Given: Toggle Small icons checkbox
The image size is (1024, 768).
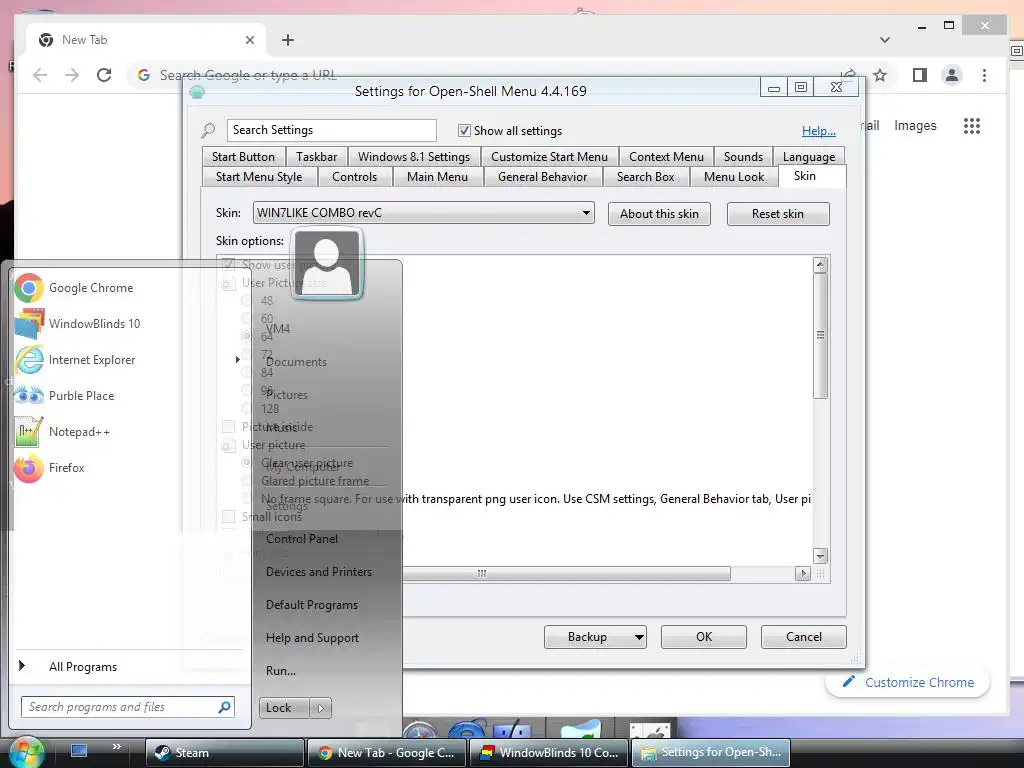Looking at the screenshot, I should pyautogui.click(x=229, y=517).
